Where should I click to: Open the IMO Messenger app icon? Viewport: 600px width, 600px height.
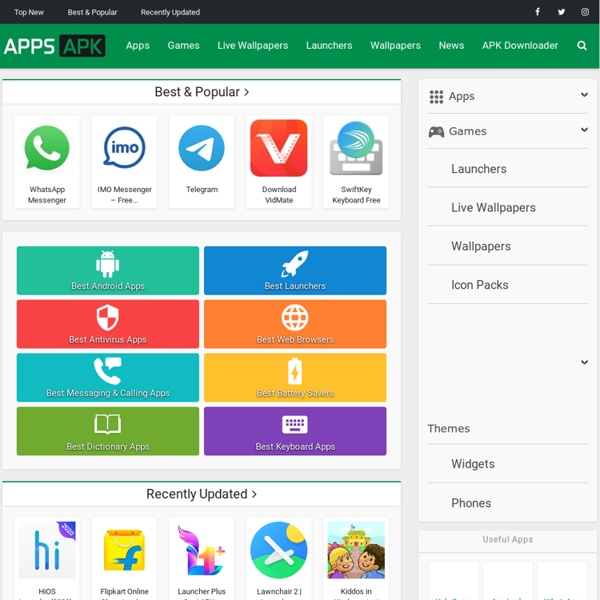click(124, 148)
